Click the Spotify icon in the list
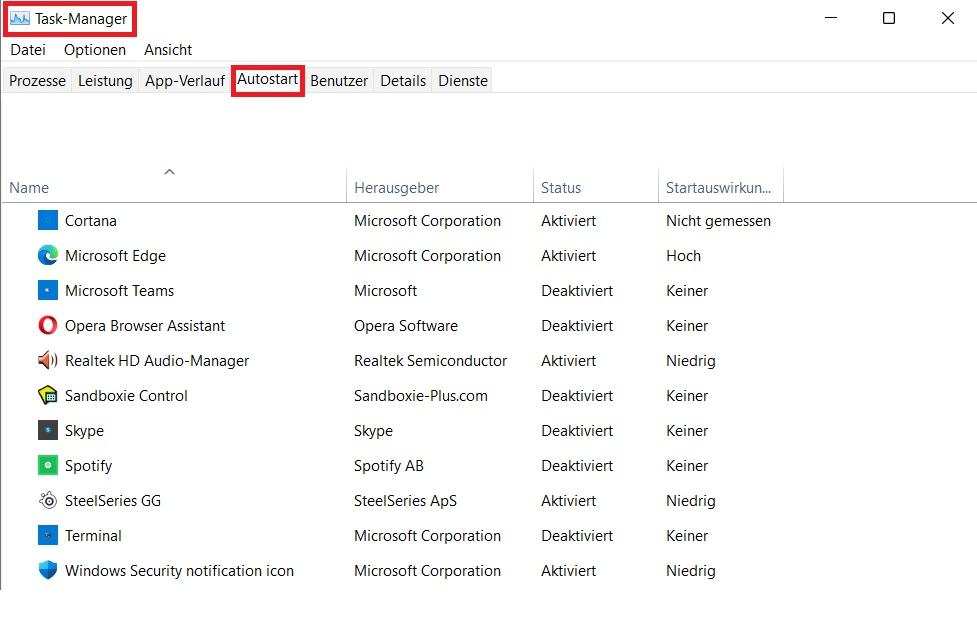 (48, 465)
